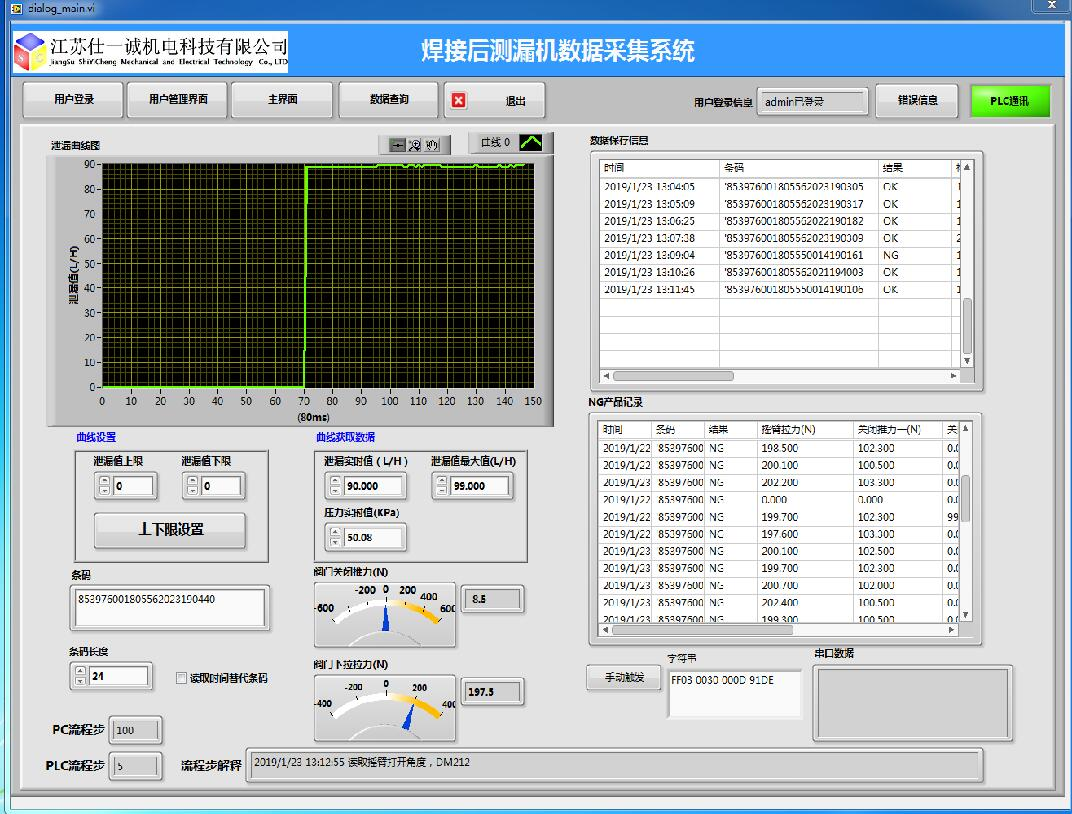
Task: Click right arrow of 数据保存信息 horizontal scrollbar
Action: point(953,376)
